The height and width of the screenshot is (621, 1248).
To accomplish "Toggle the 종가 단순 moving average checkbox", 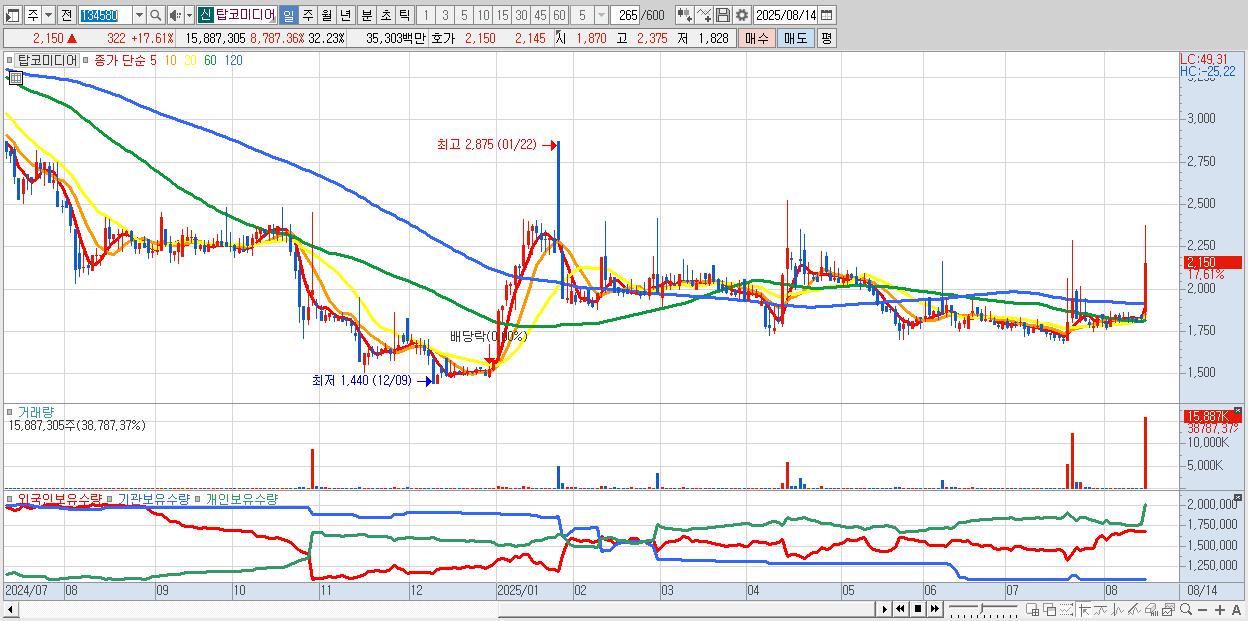I will tap(87, 60).
